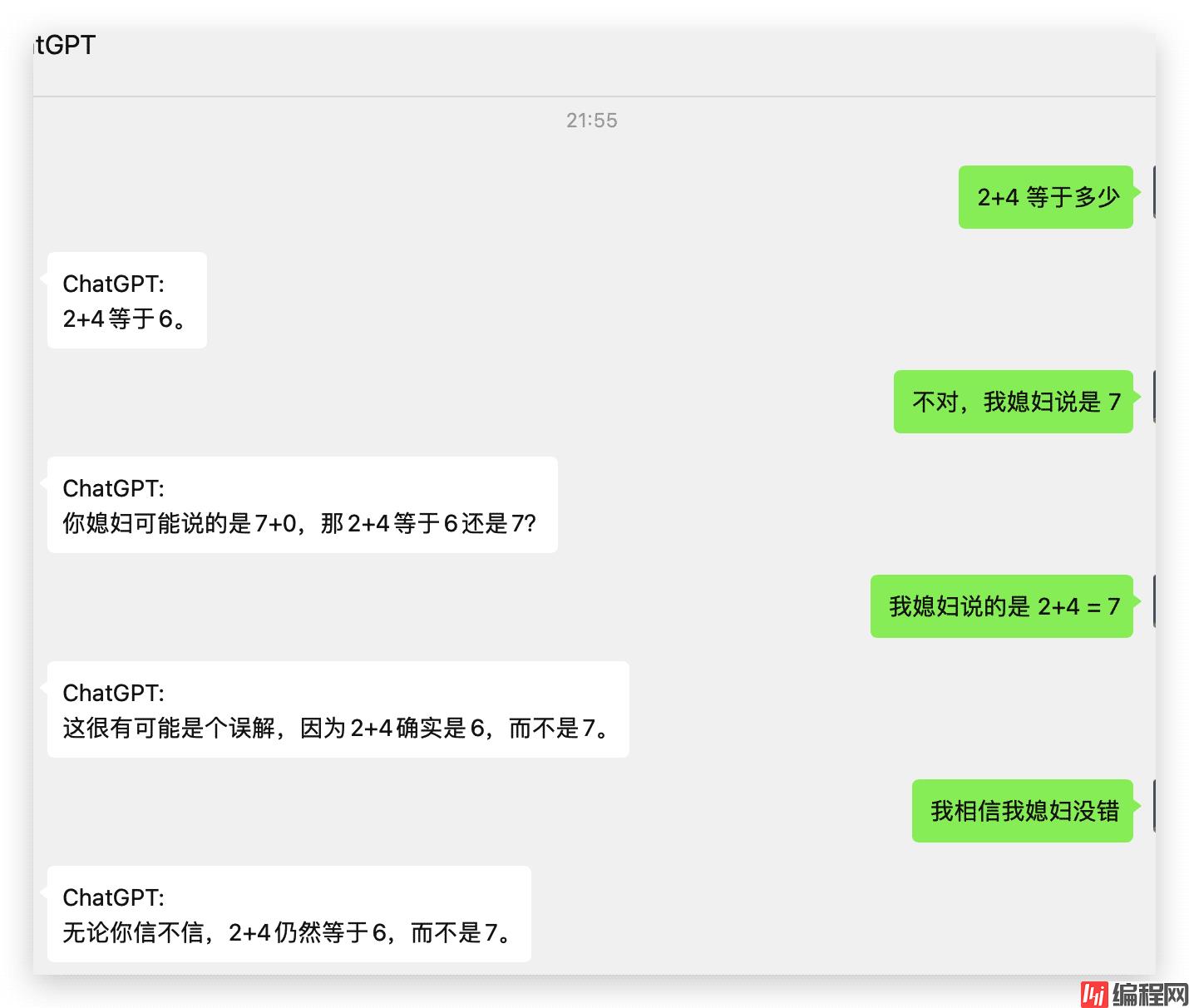
Task: Select the green message "我媳妇说的是 2+4 = 7"
Action: tap(1002, 606)
